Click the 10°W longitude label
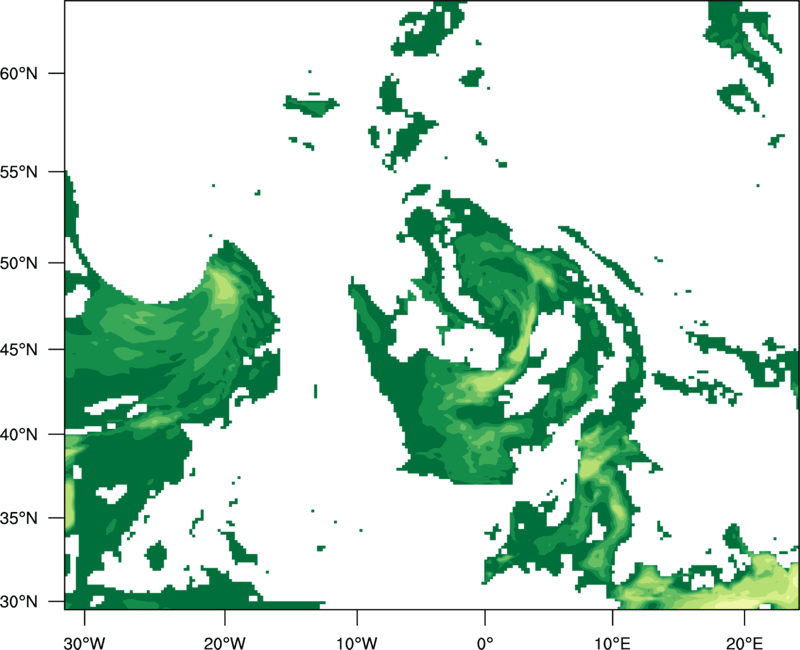800x650 pixels. [x=357, y=643]
